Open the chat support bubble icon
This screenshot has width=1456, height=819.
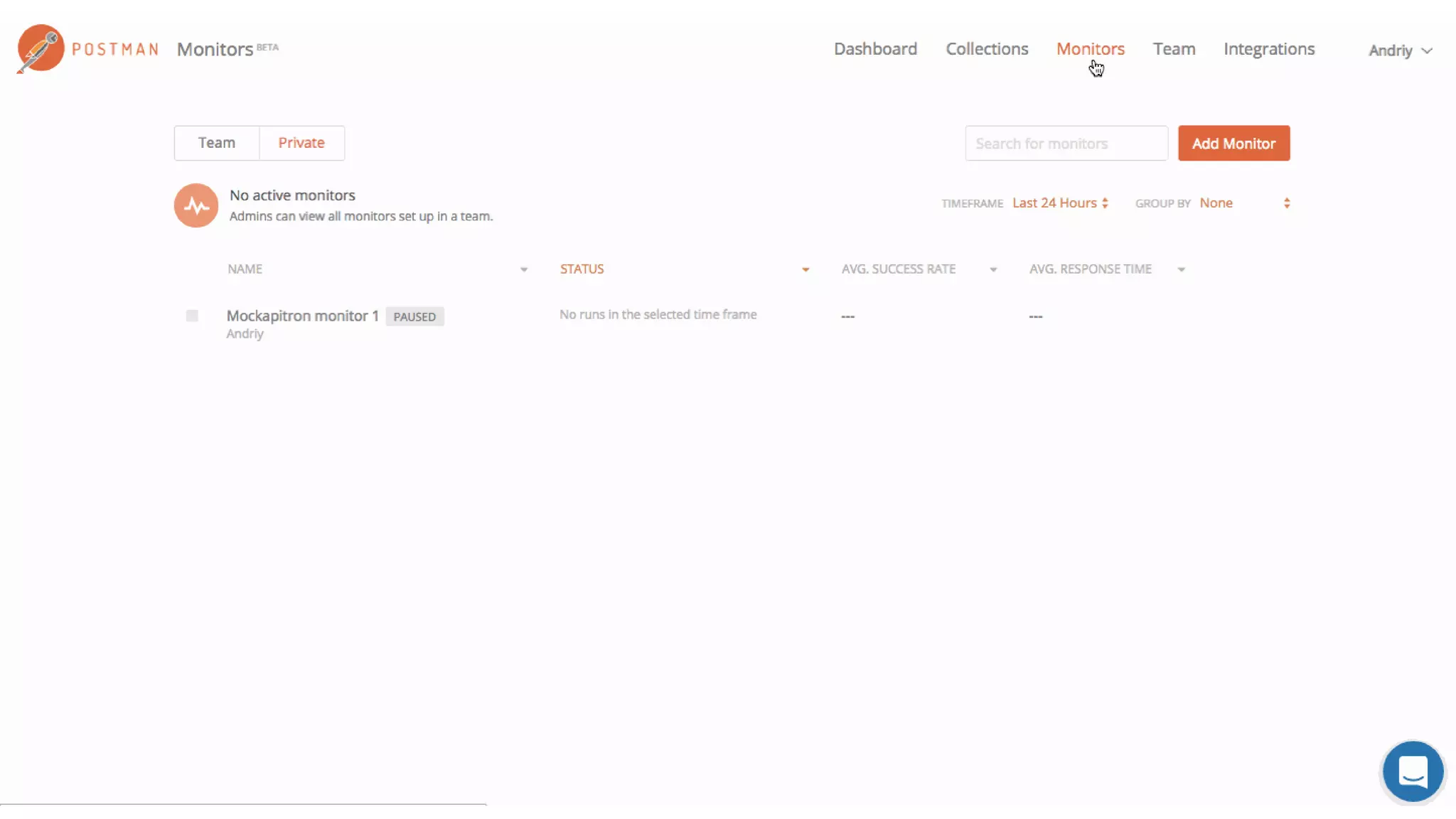coord(1413,771)
